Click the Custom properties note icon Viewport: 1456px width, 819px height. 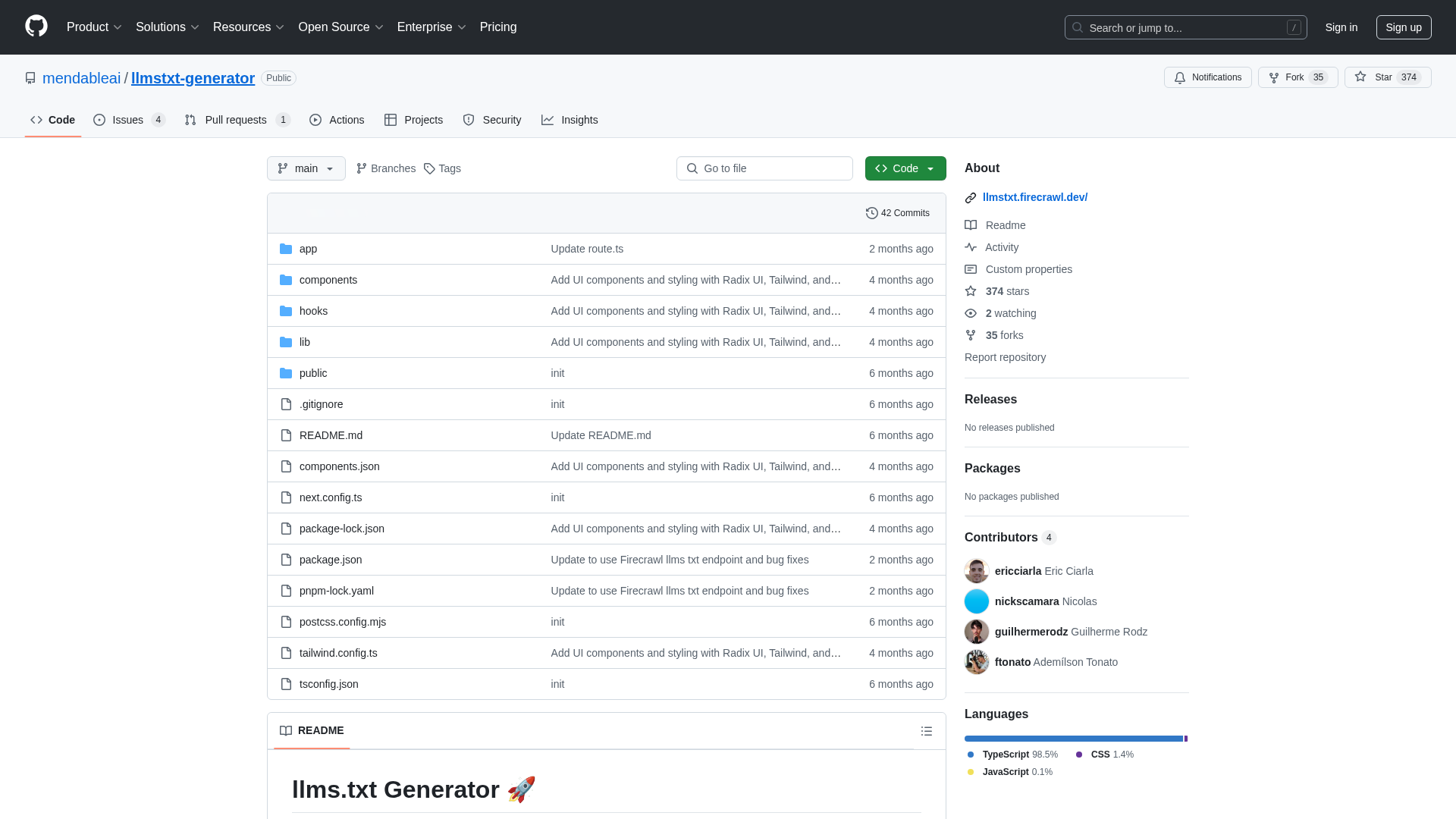(971, 269)
